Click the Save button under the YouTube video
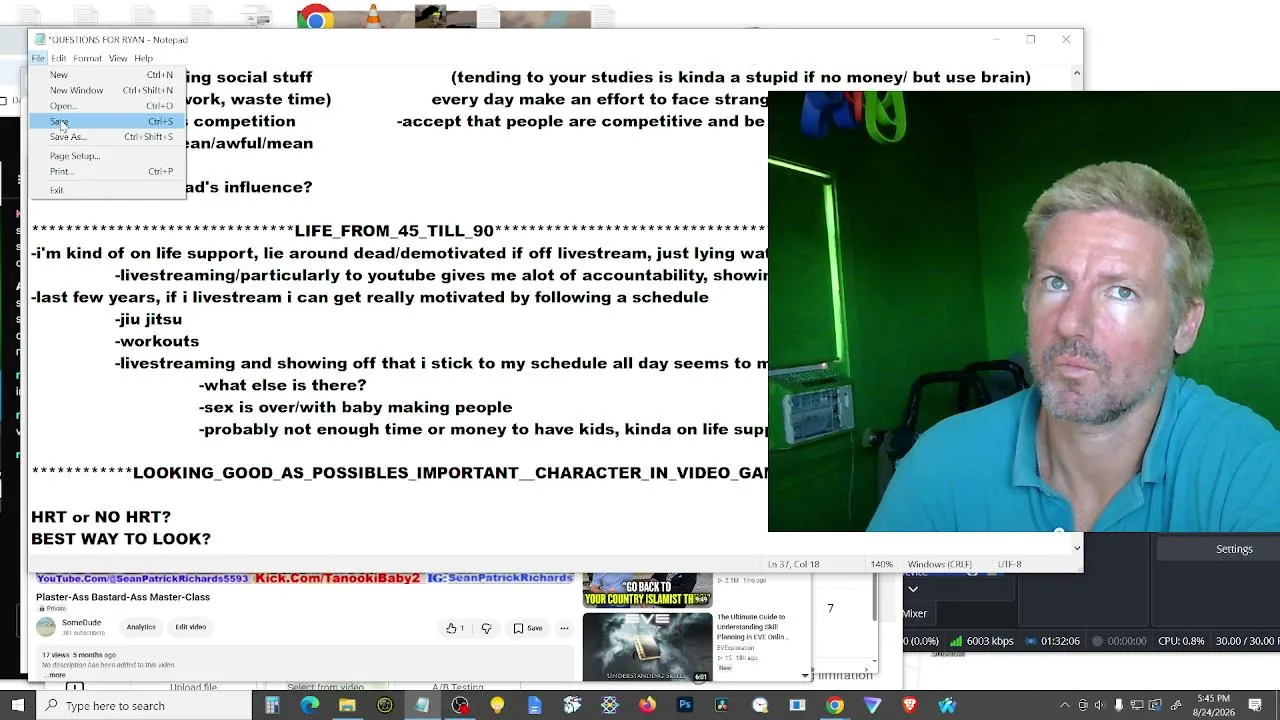 [x=528, y=628]
